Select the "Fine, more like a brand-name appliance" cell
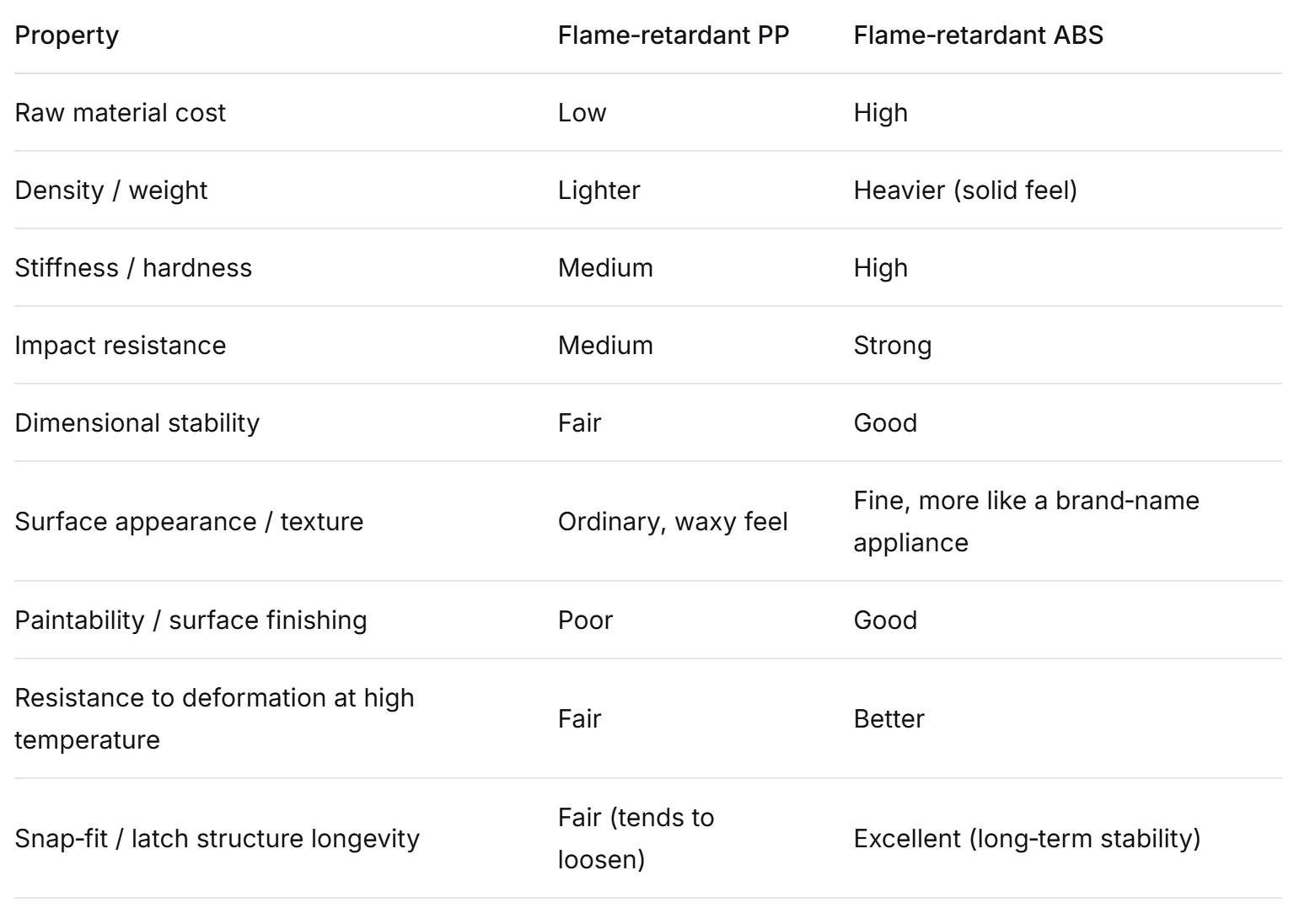The image size is (1310, 924). point(1025,522)
